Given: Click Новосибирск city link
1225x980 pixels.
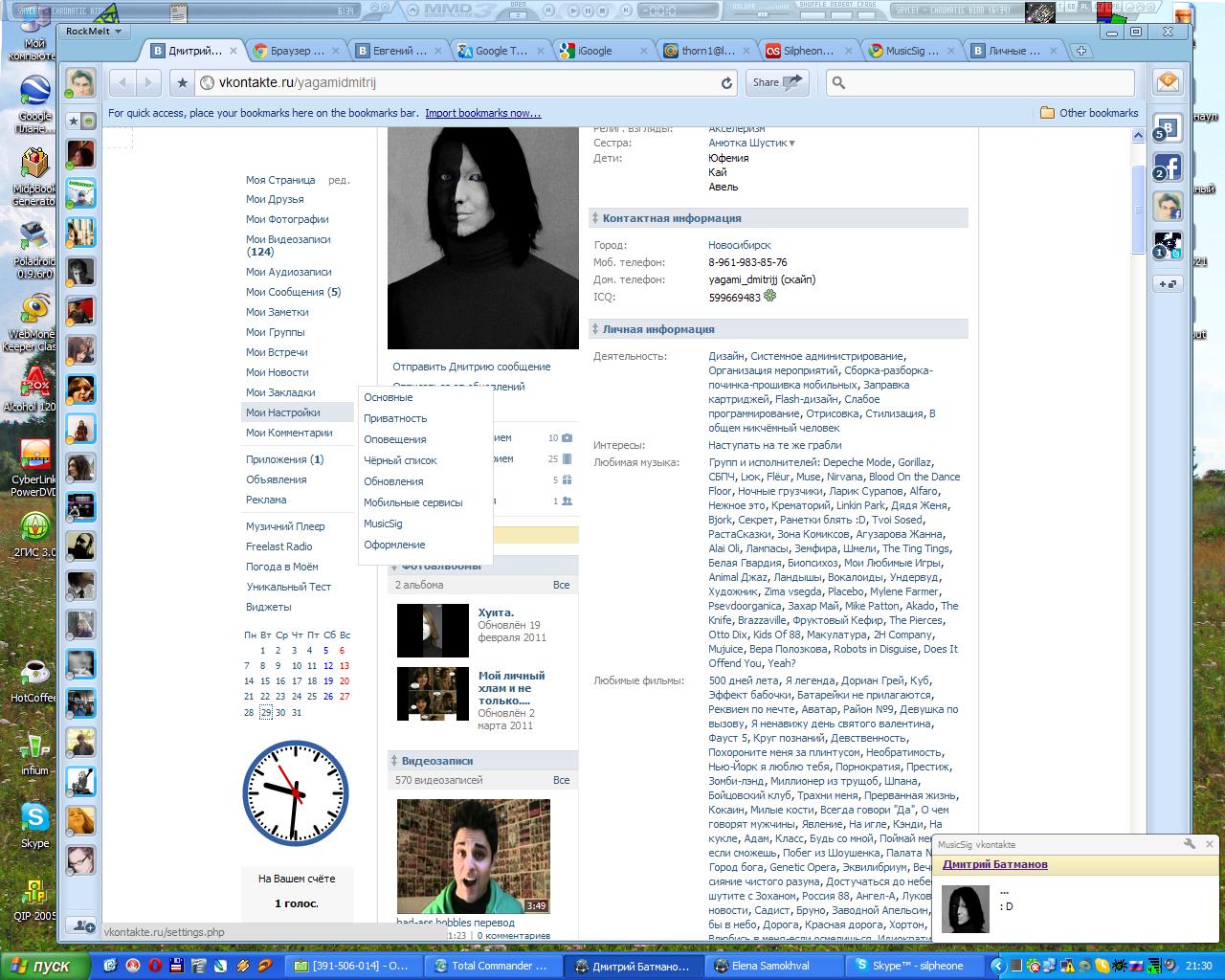Looking at the screenshot, I should (739, 245).
